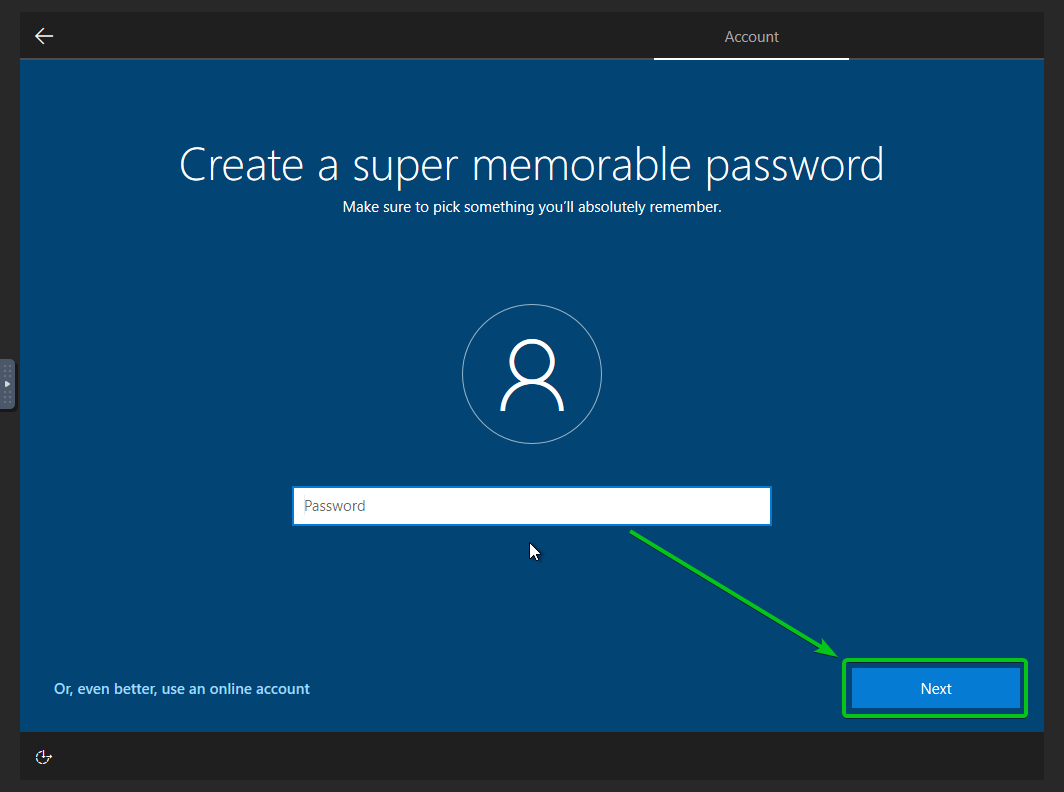The image size is (1064, 792).
Task: Click the 'Create a super memorable password' heading
Action: pyautogui.click(x=532, y=165)
